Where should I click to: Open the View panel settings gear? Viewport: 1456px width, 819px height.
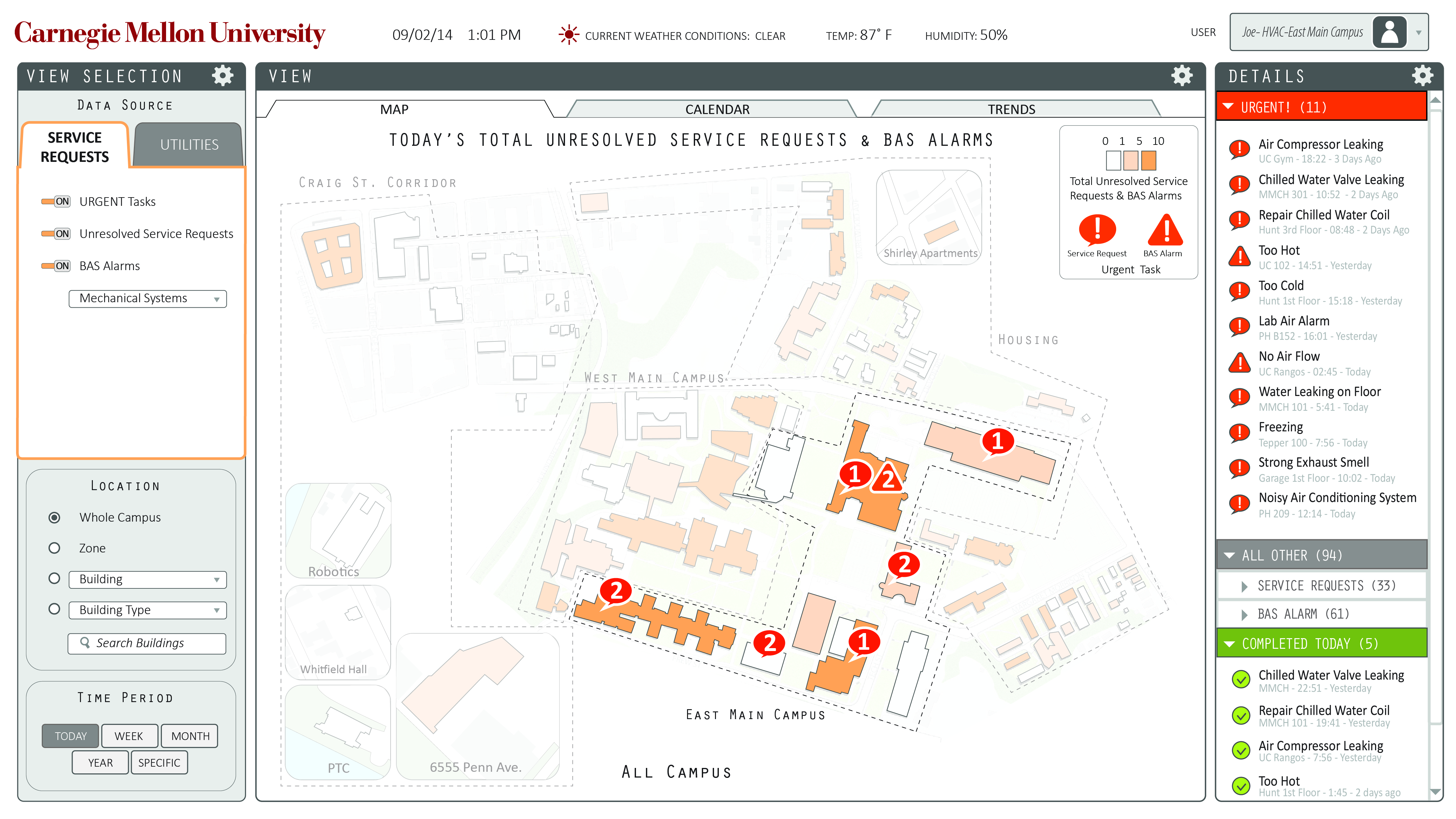(1182, 76)
